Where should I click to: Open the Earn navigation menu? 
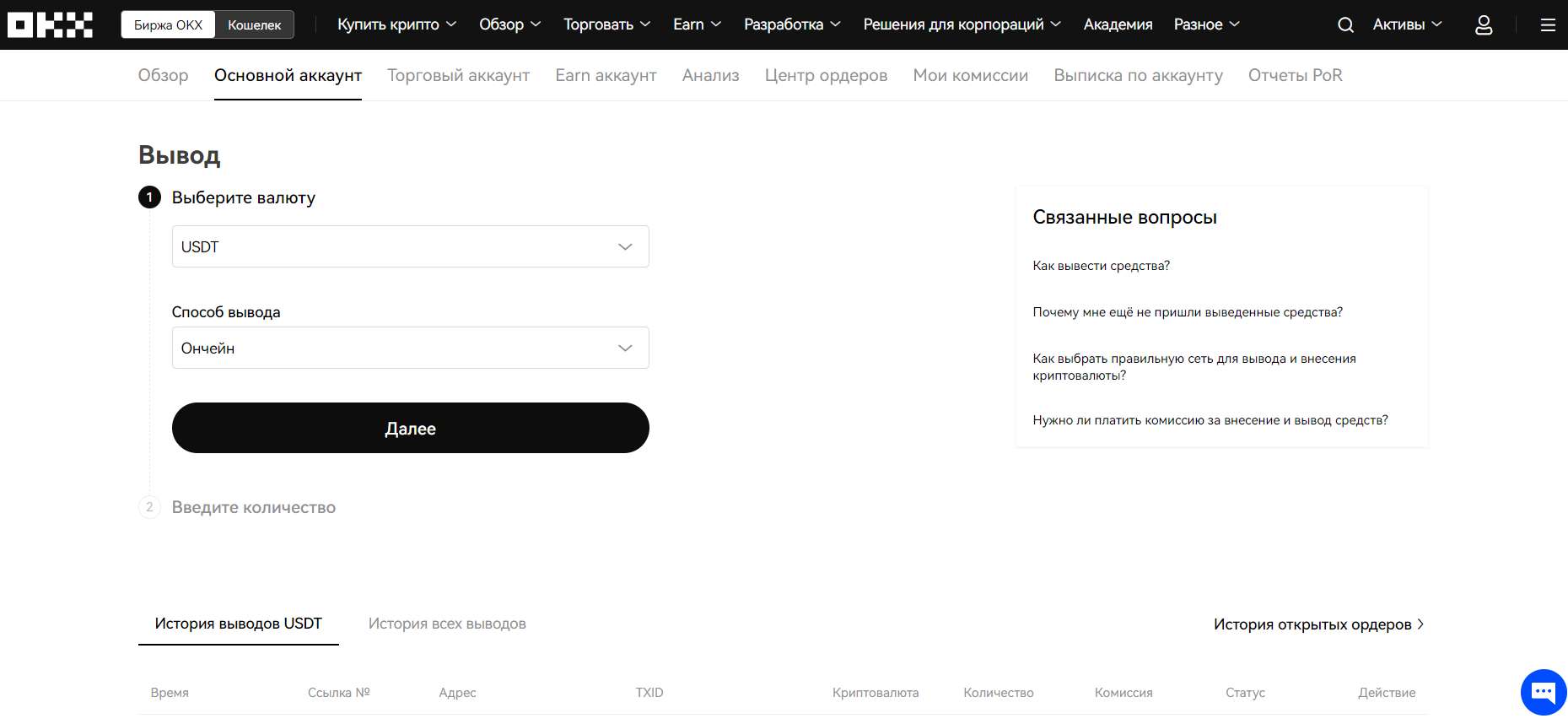coord(697,24)
